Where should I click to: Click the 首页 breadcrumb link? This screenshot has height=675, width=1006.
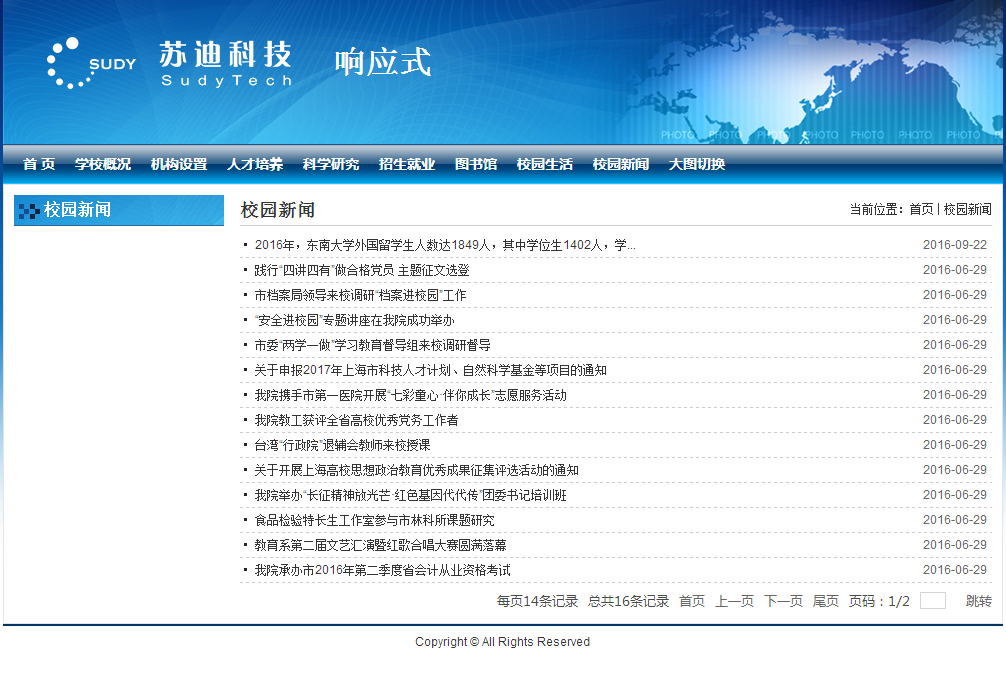(x=920, y=209)
